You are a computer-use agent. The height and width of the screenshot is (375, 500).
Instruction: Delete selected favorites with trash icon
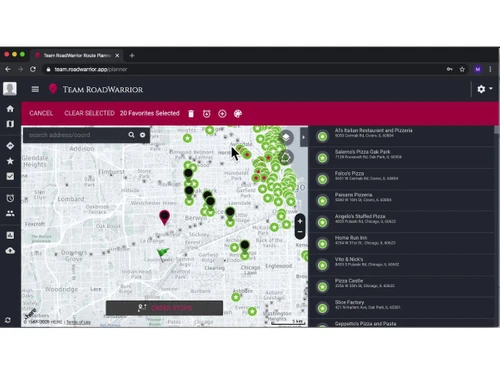click(191, 114)
